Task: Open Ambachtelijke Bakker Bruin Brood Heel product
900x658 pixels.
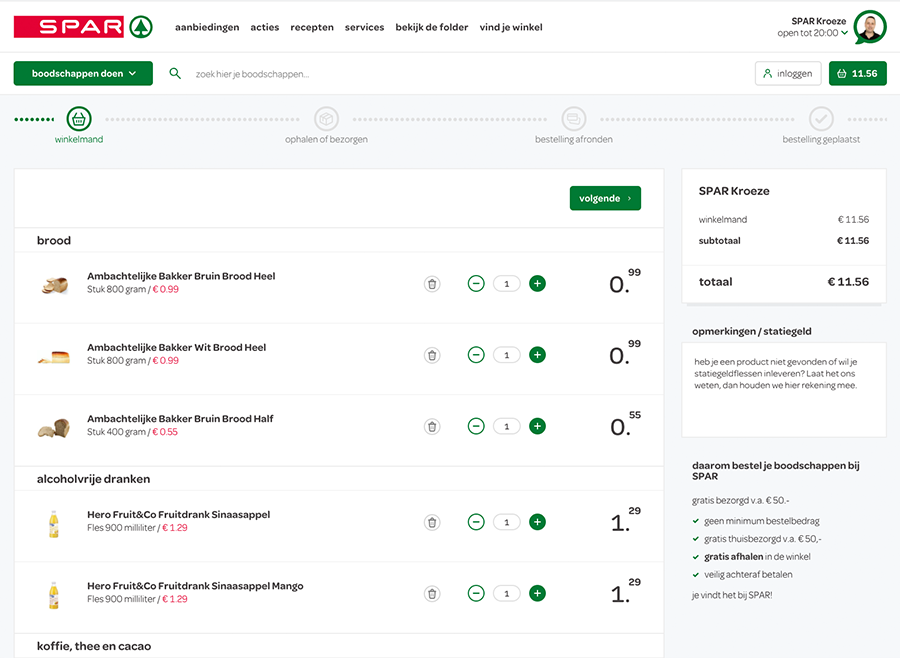Action: point(181,276)
